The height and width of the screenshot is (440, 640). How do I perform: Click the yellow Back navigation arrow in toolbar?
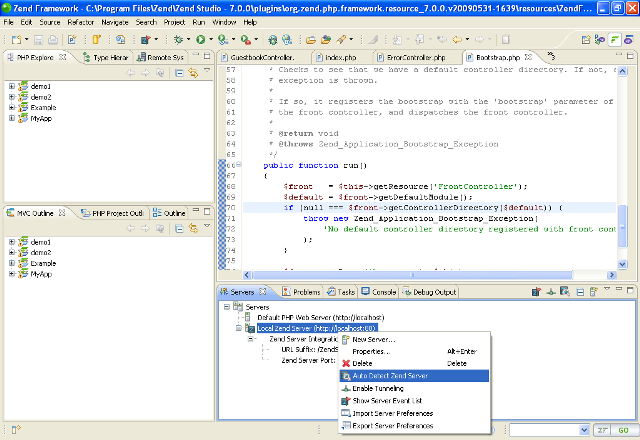[x=457, y=40]
